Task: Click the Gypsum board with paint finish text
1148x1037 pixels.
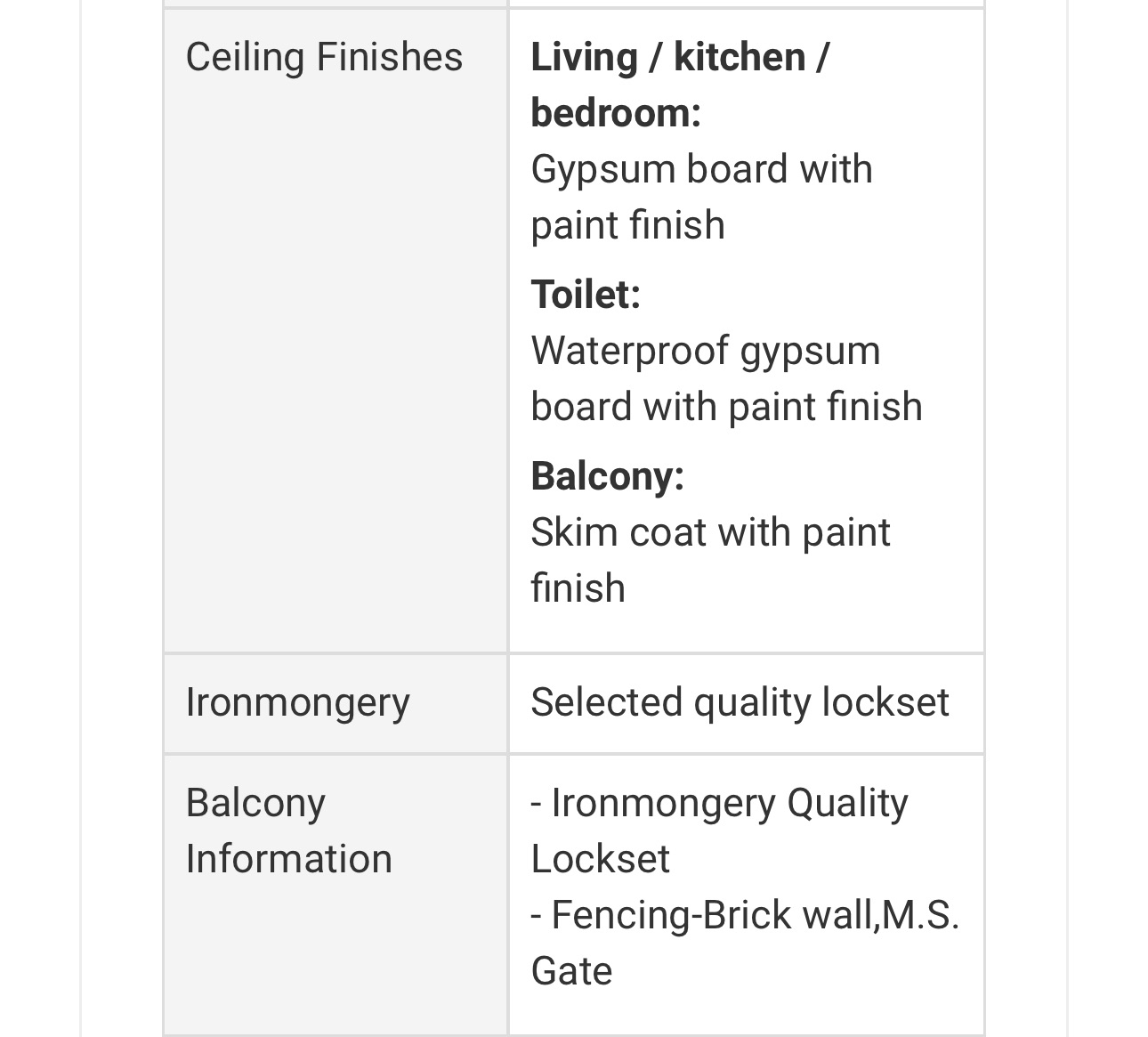Action: [701, 197]
